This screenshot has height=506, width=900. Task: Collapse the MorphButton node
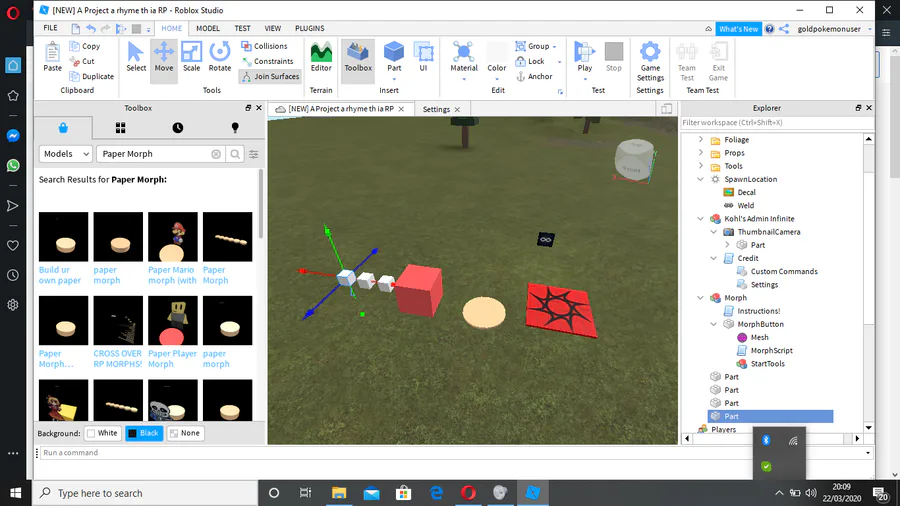point(713,324)
